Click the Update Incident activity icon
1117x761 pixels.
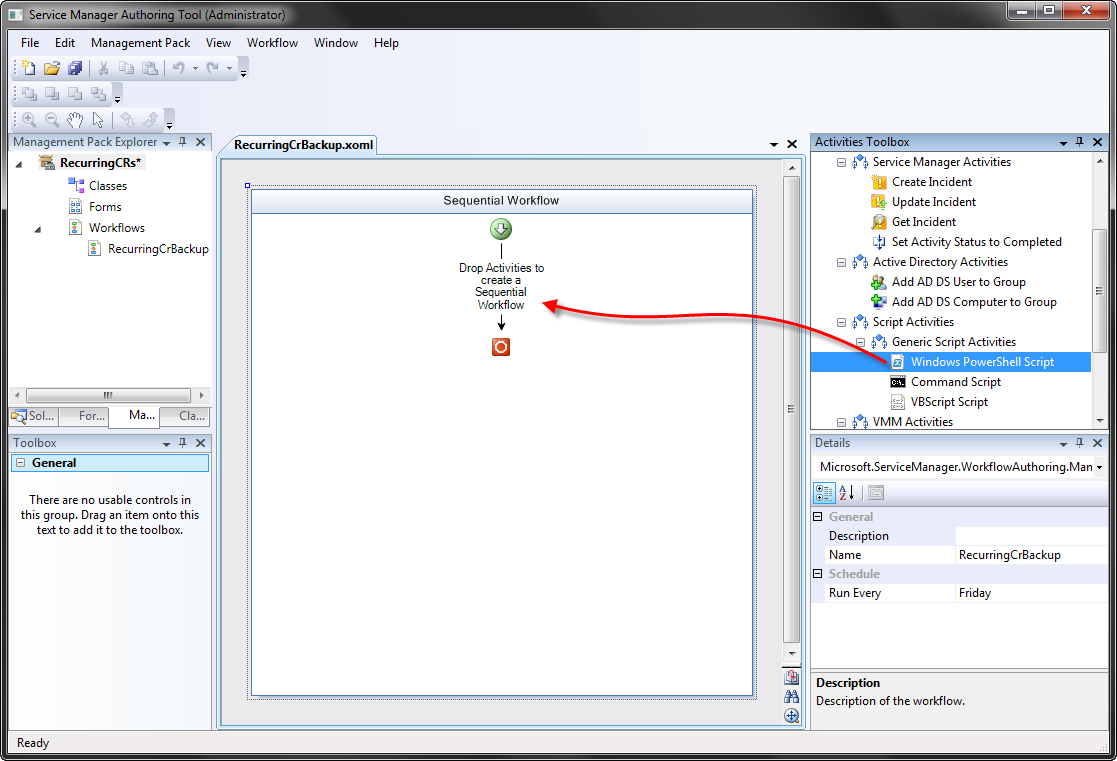click(x=879, y=202)
